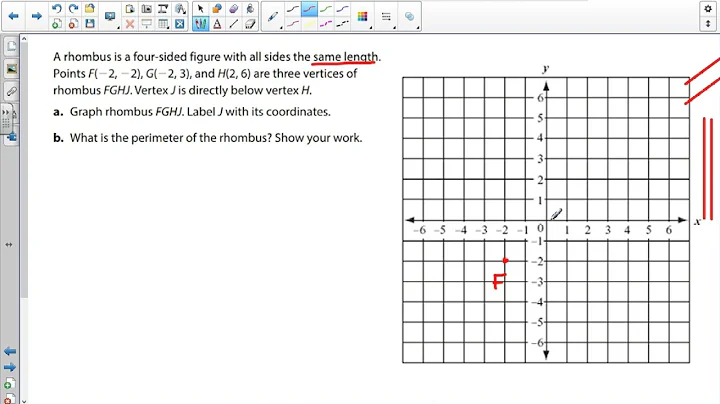The image size is (720, 404).
Task: Expand the side panel with double chevron
Action: tap(6, 112)
